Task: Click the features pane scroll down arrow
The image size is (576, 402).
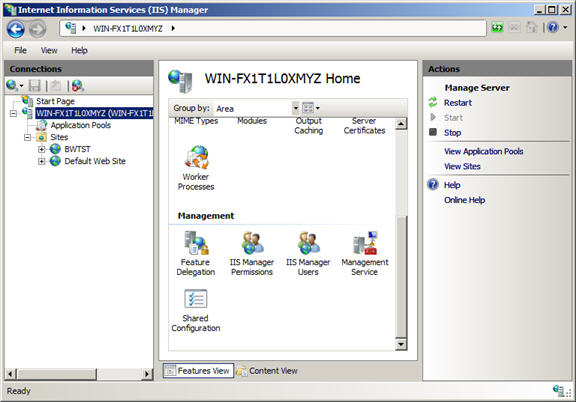Action: pyautogui.click(x=400, y=344)
